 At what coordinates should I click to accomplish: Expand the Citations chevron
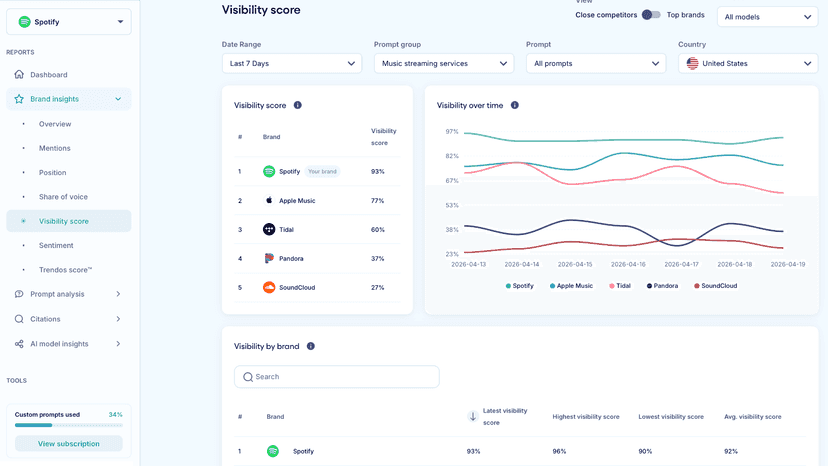[x=118, y=319]
